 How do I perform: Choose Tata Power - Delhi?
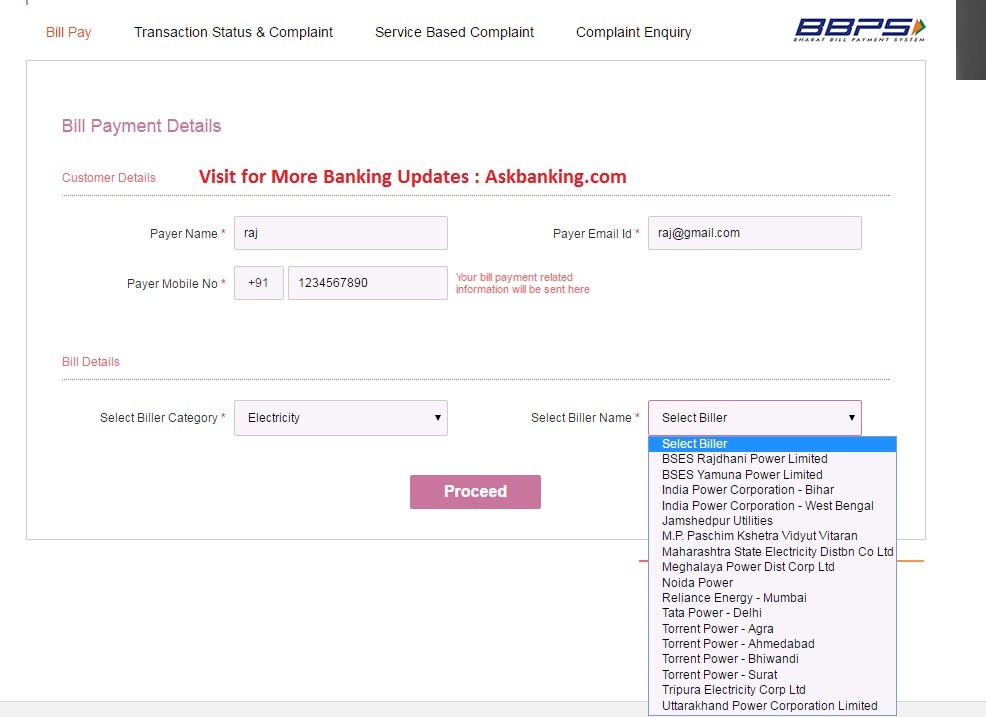click(x=772, y=613)
